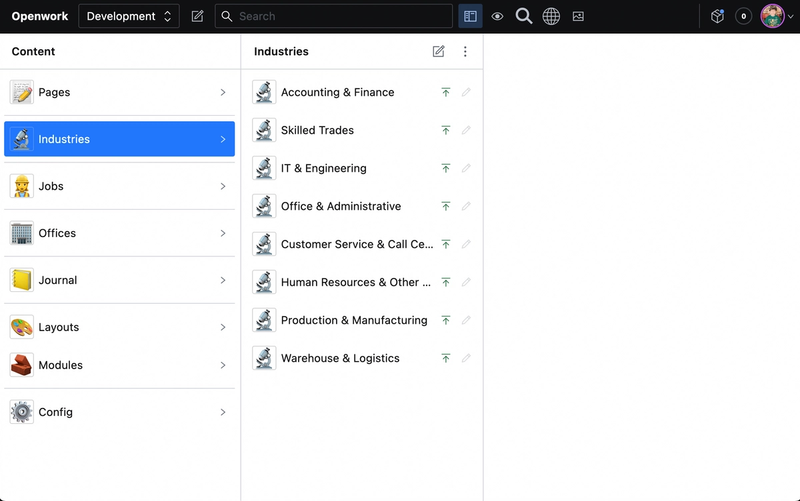The width and height of the screenshot is (800, 501).
Task: Toggle the eye preview icon in top bar
Action: [497, 16]
